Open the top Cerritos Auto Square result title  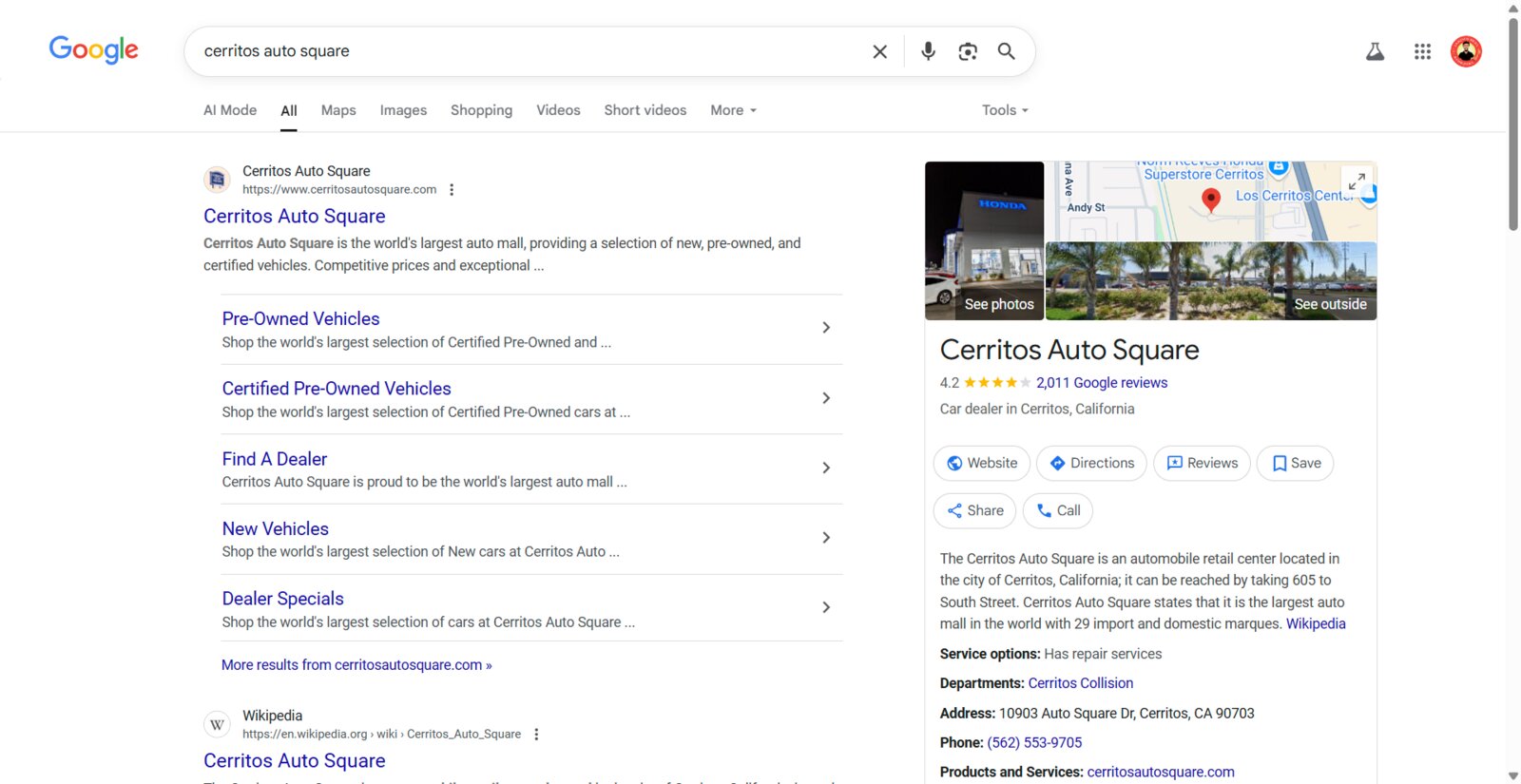tap(295, 217)
